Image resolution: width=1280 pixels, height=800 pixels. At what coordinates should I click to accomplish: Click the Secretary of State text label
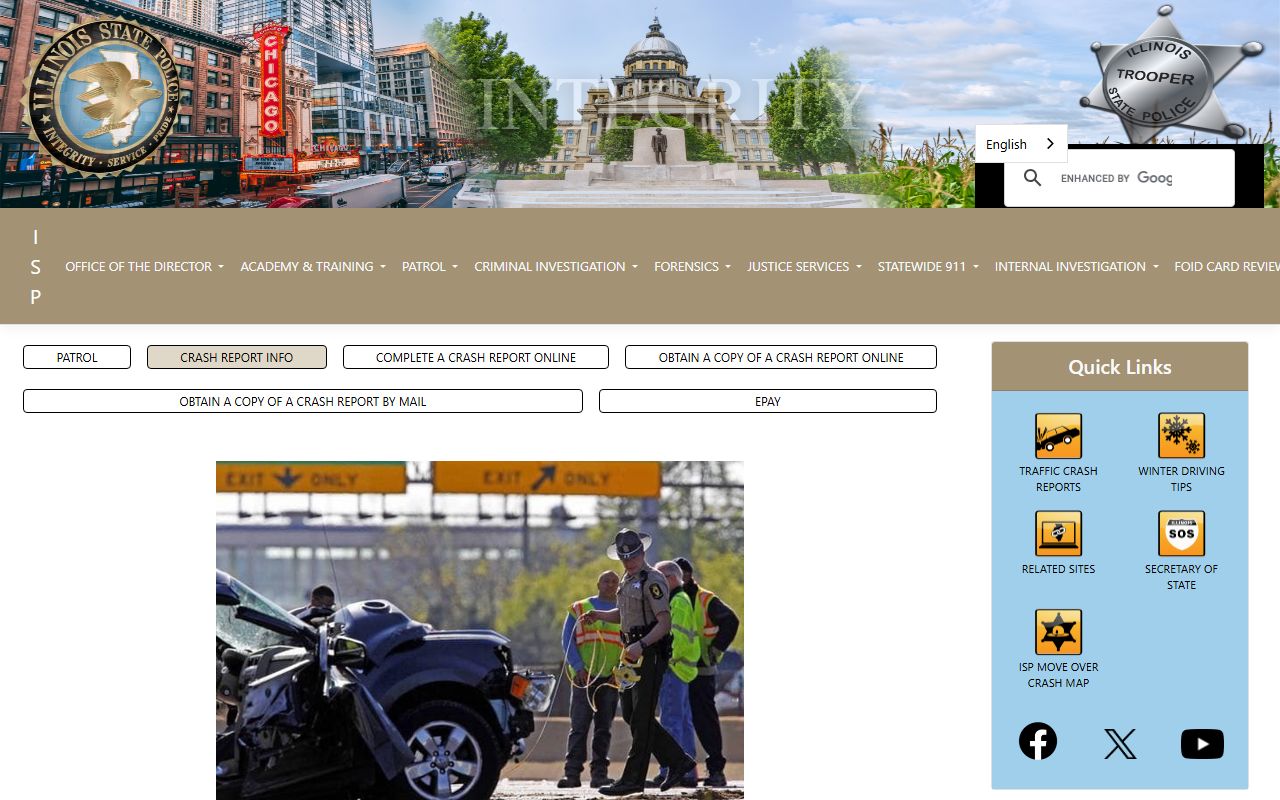1181,577
